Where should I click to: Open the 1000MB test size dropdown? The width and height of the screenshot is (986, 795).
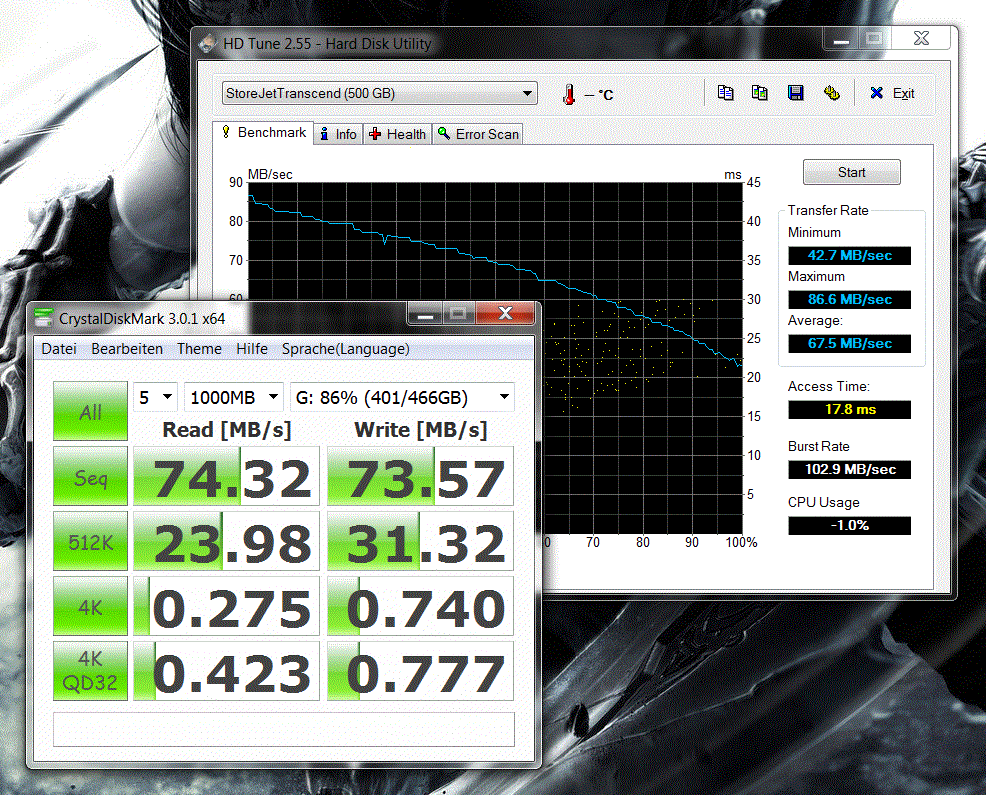[x=234, y=397]
